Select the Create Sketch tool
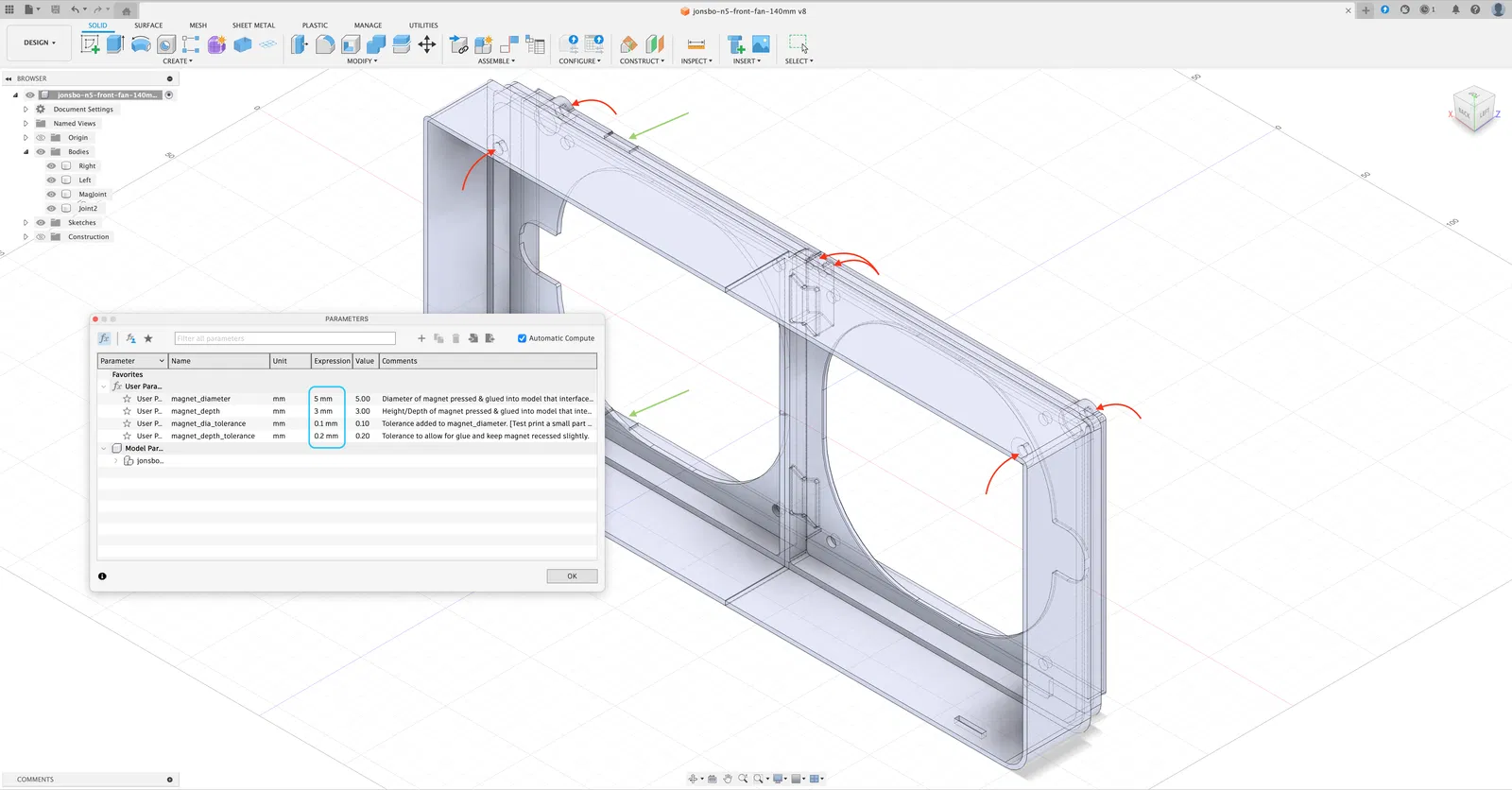The width and height of the screenshot is (1512, 790). (x=91, y=44)
